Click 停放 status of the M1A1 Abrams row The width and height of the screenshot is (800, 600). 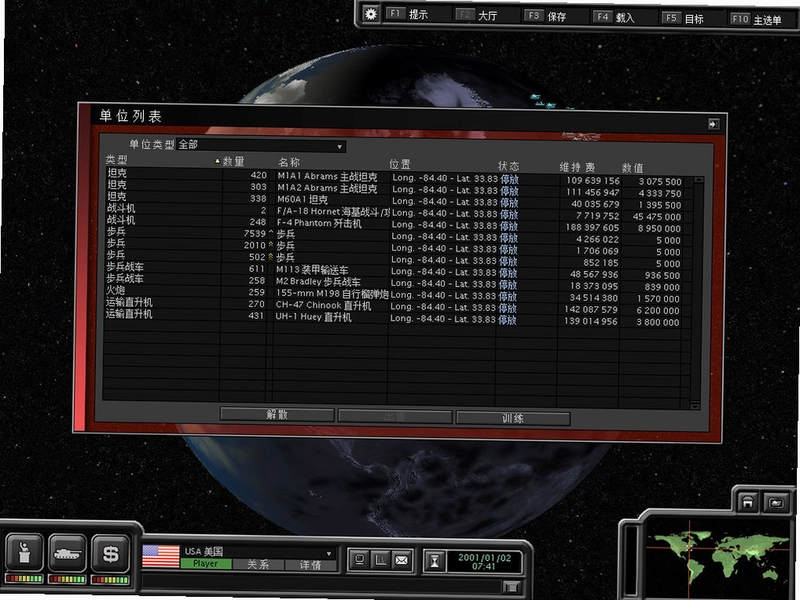click(509, 179)
